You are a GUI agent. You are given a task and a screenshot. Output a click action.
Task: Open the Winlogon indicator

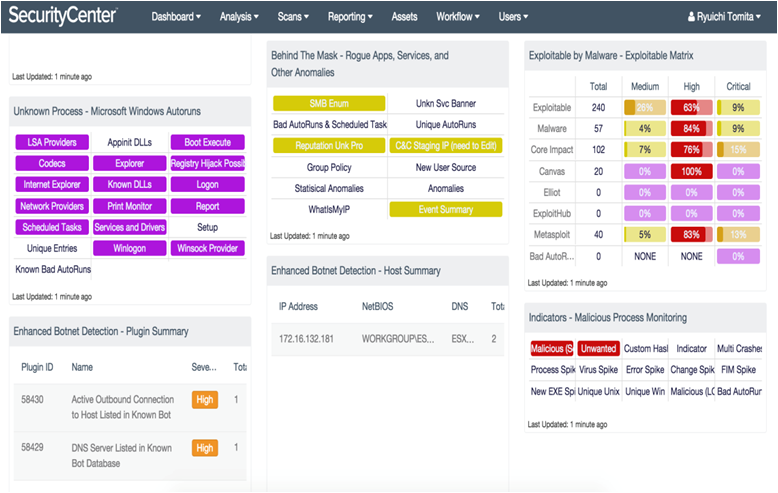(x=130, y=248)
